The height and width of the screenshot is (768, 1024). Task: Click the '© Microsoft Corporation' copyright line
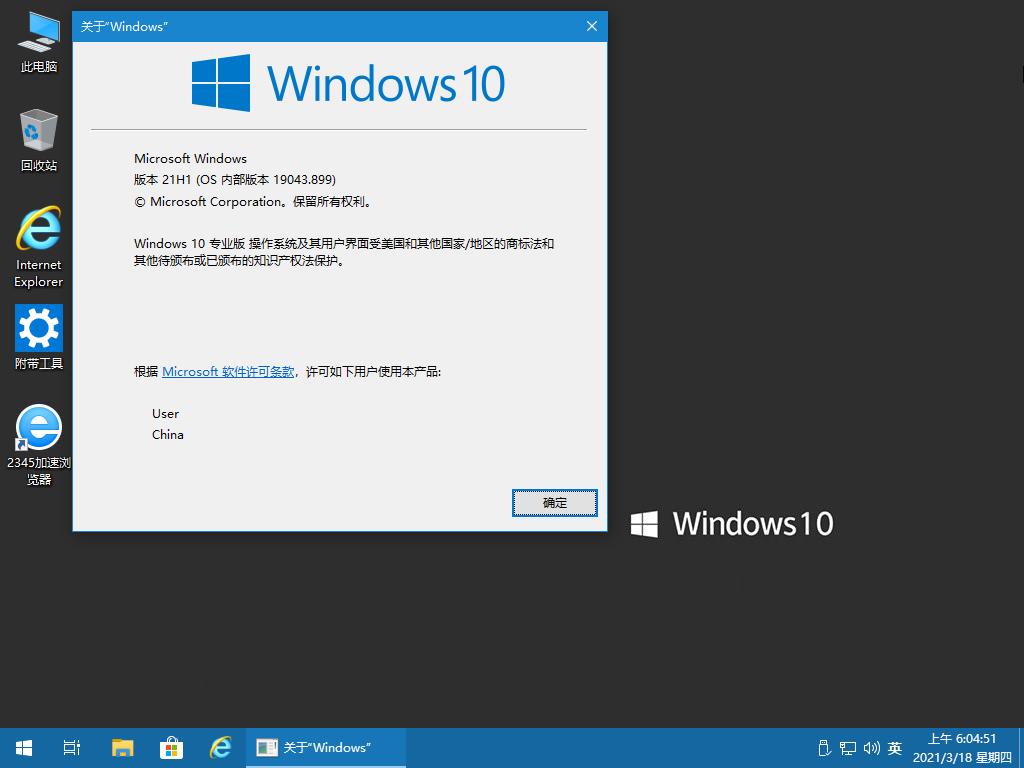(x=253, y=202)
